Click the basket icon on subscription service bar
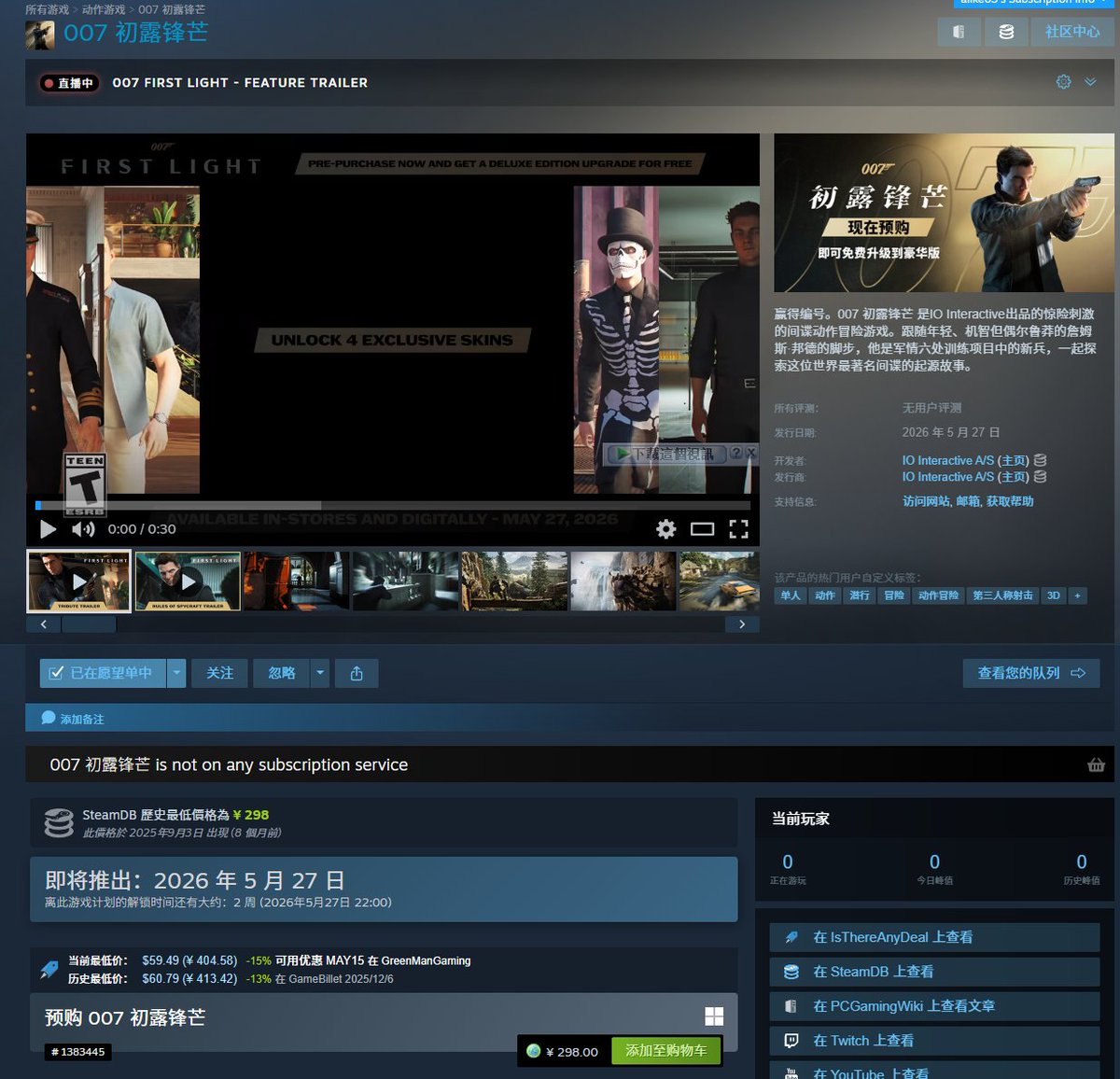The height and width of the screenshot is (1079, 1120). coord(1096,765)
